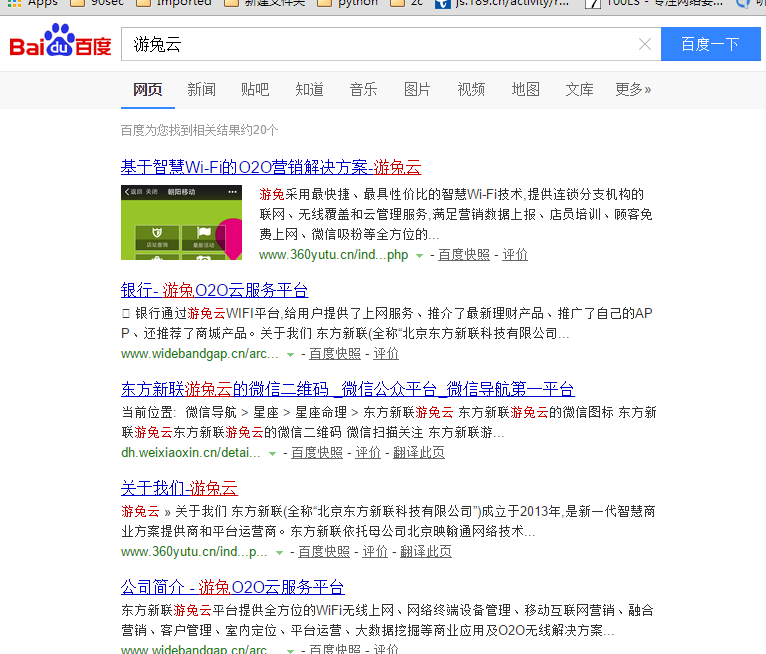Screen dimensions: 766x654
Task: Open the Imported bookmarks folder
Action: (x=174, y=3)
